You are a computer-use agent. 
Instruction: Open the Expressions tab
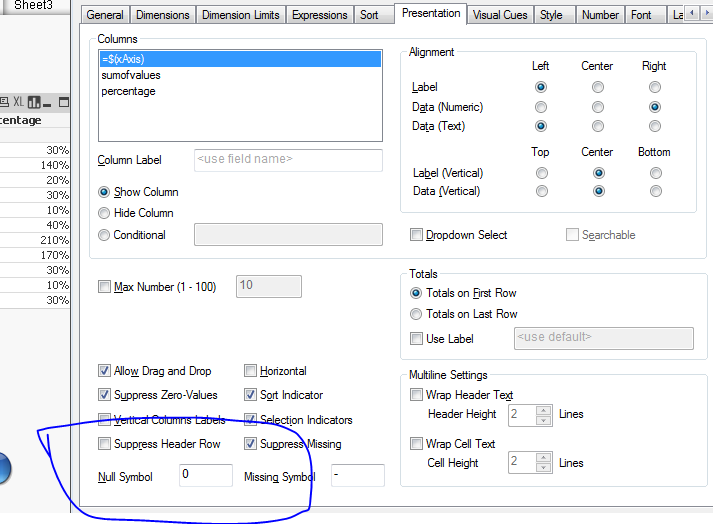point(321,15)
